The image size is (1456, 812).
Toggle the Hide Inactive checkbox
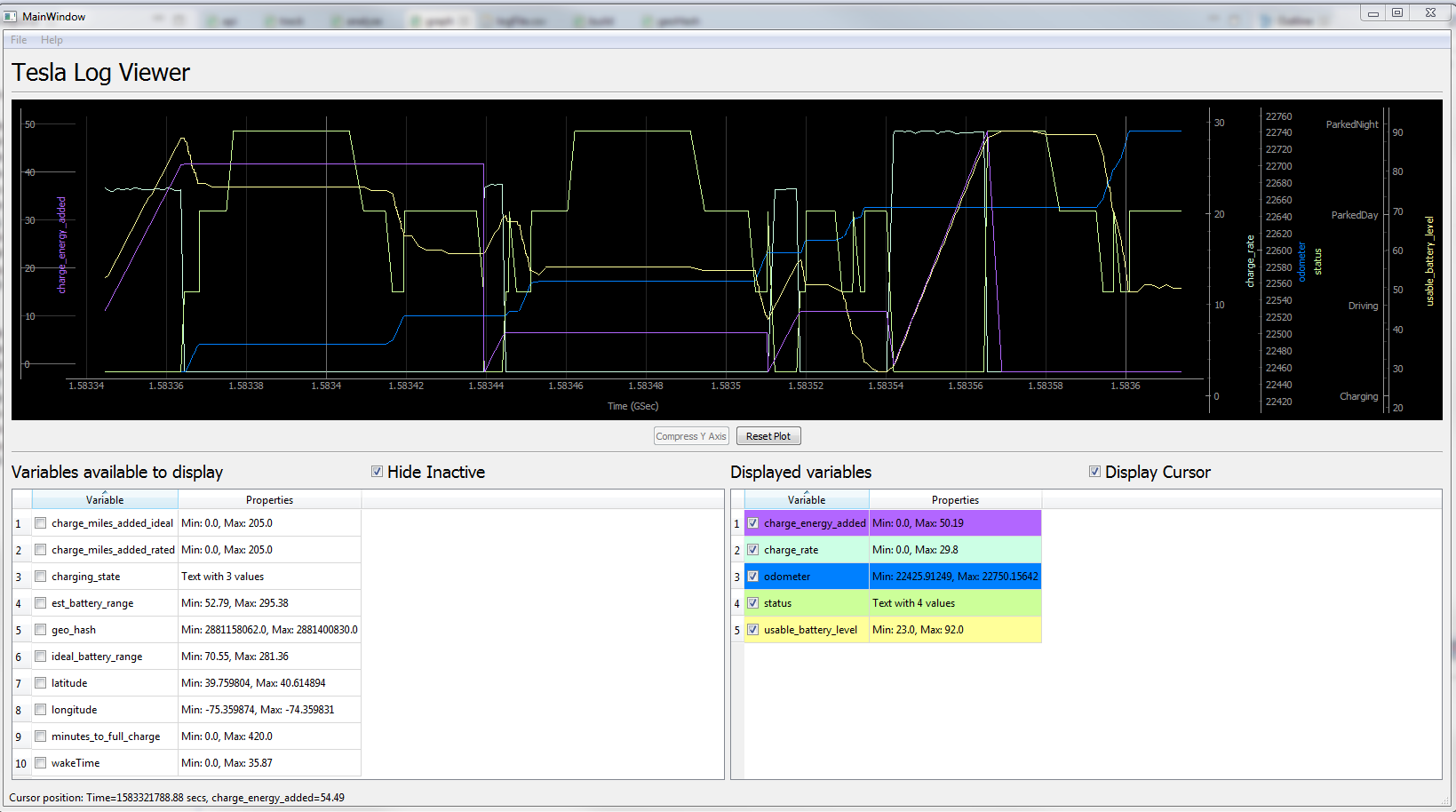(x=378, y=472)
